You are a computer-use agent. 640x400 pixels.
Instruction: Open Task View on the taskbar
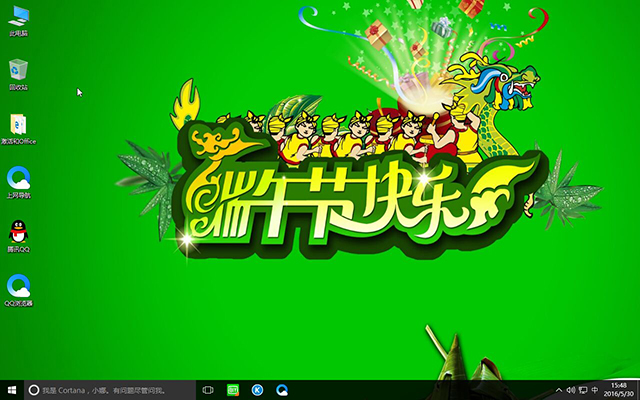[208, 390]
